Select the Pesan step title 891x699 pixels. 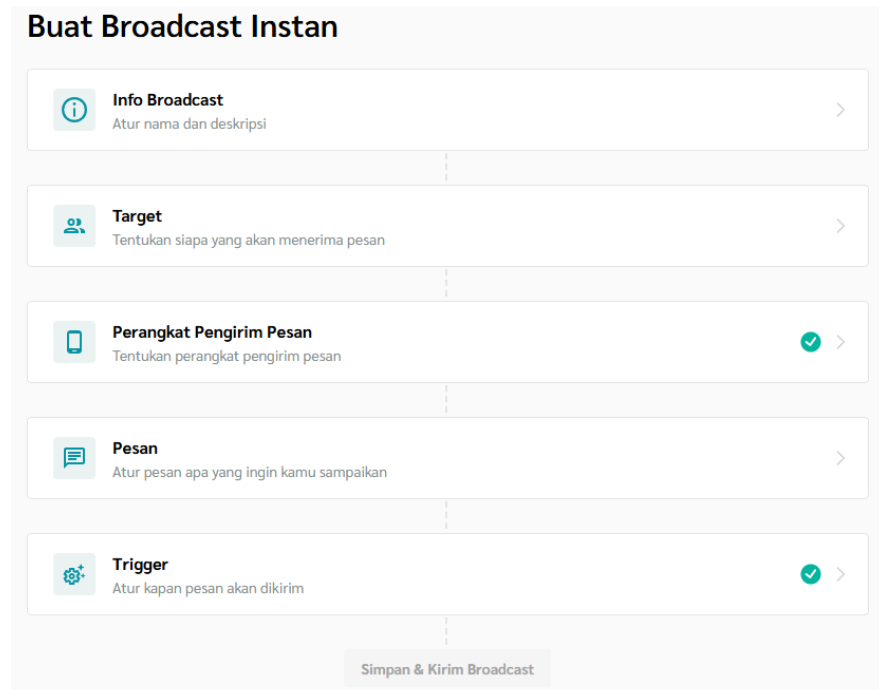click(135, 448)
